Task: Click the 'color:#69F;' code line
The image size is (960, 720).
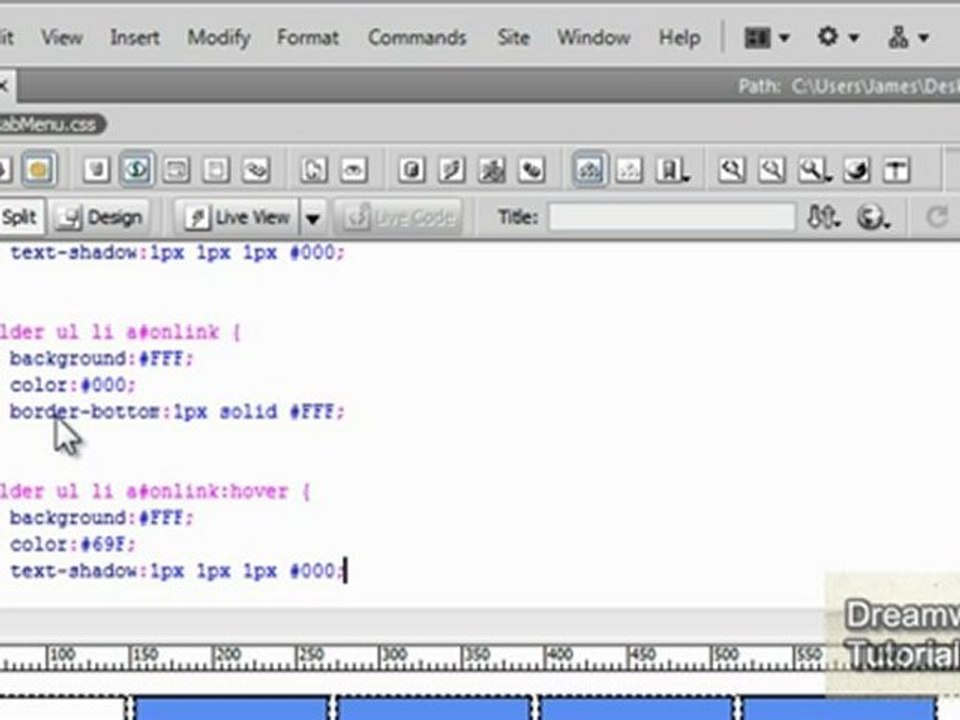Action: click(72, 544)
